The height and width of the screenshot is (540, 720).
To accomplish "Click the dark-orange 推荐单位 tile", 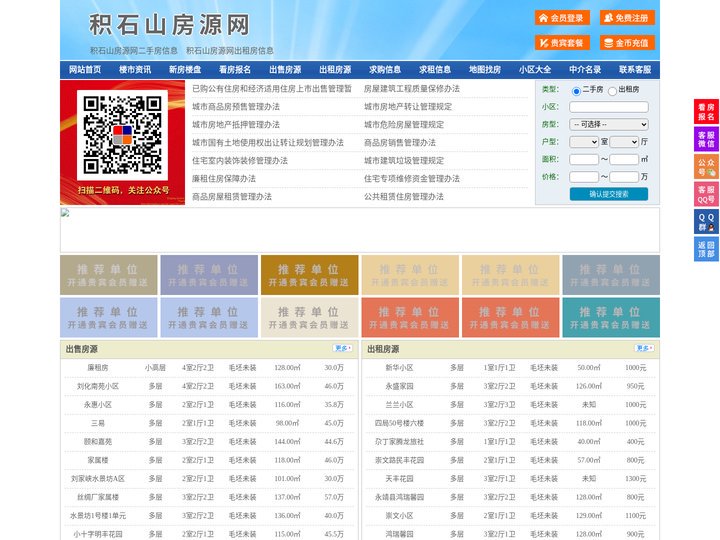I will [x=309, y=275].
